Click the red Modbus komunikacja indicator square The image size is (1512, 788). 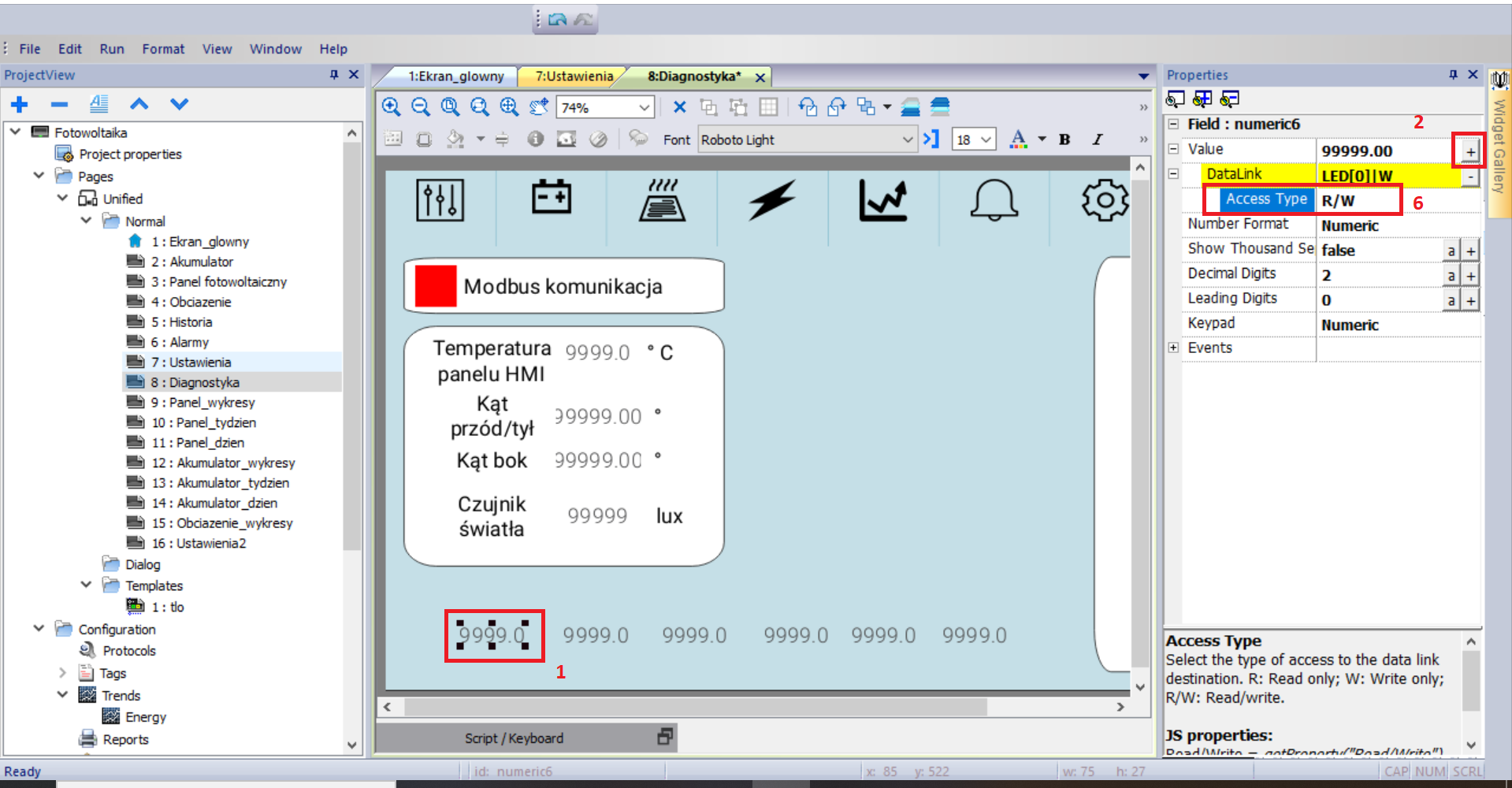pos(435,285)
